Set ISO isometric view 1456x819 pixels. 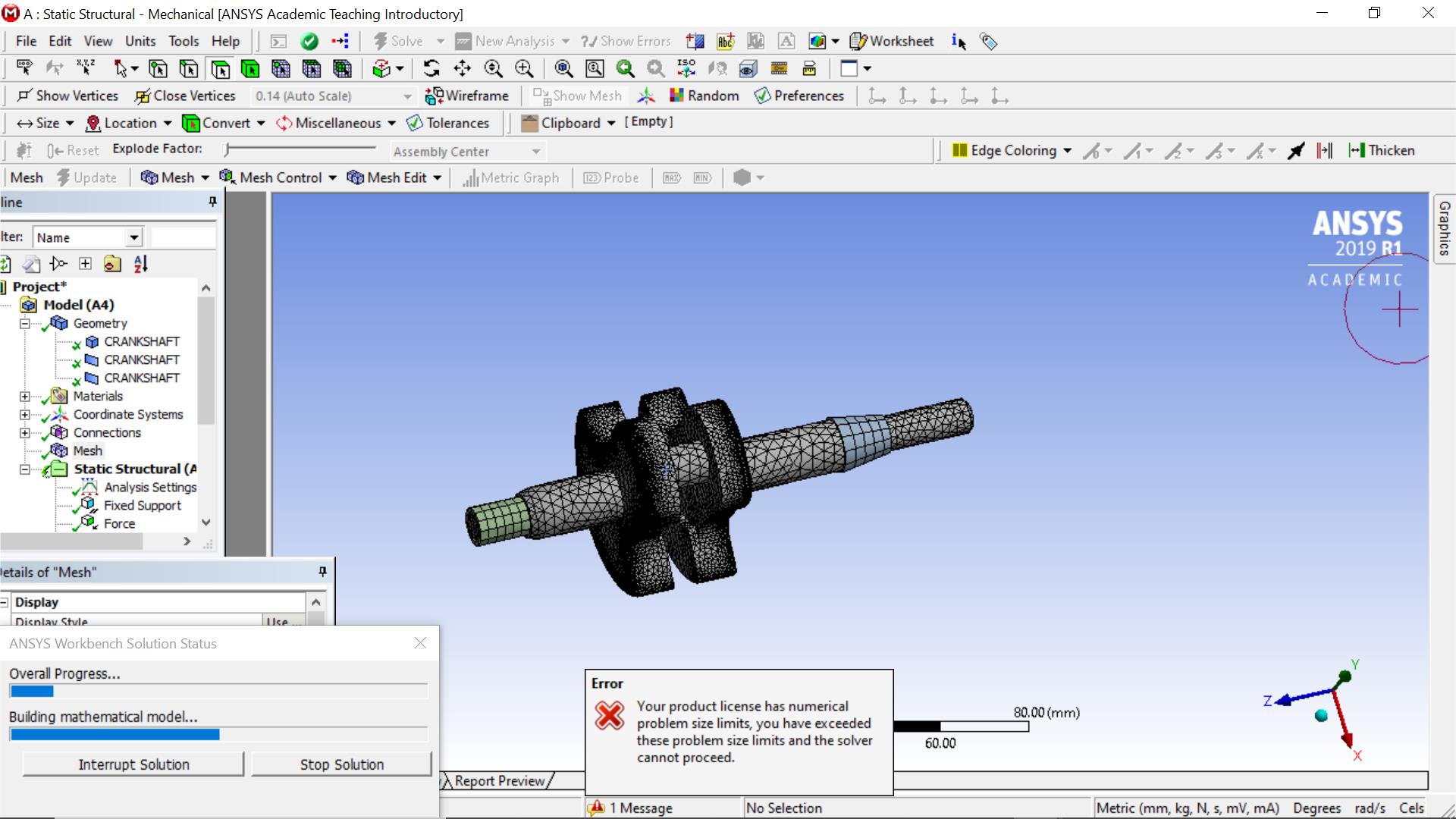(686, 69)
